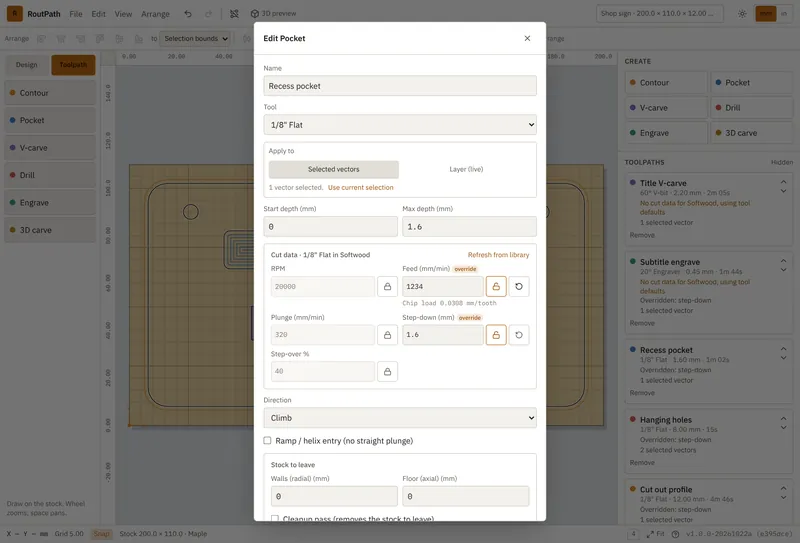Viewport: 800px width, 543px height.
Task: Create a Pocket toolpath from CREATE panel
Action: [752, 82]
